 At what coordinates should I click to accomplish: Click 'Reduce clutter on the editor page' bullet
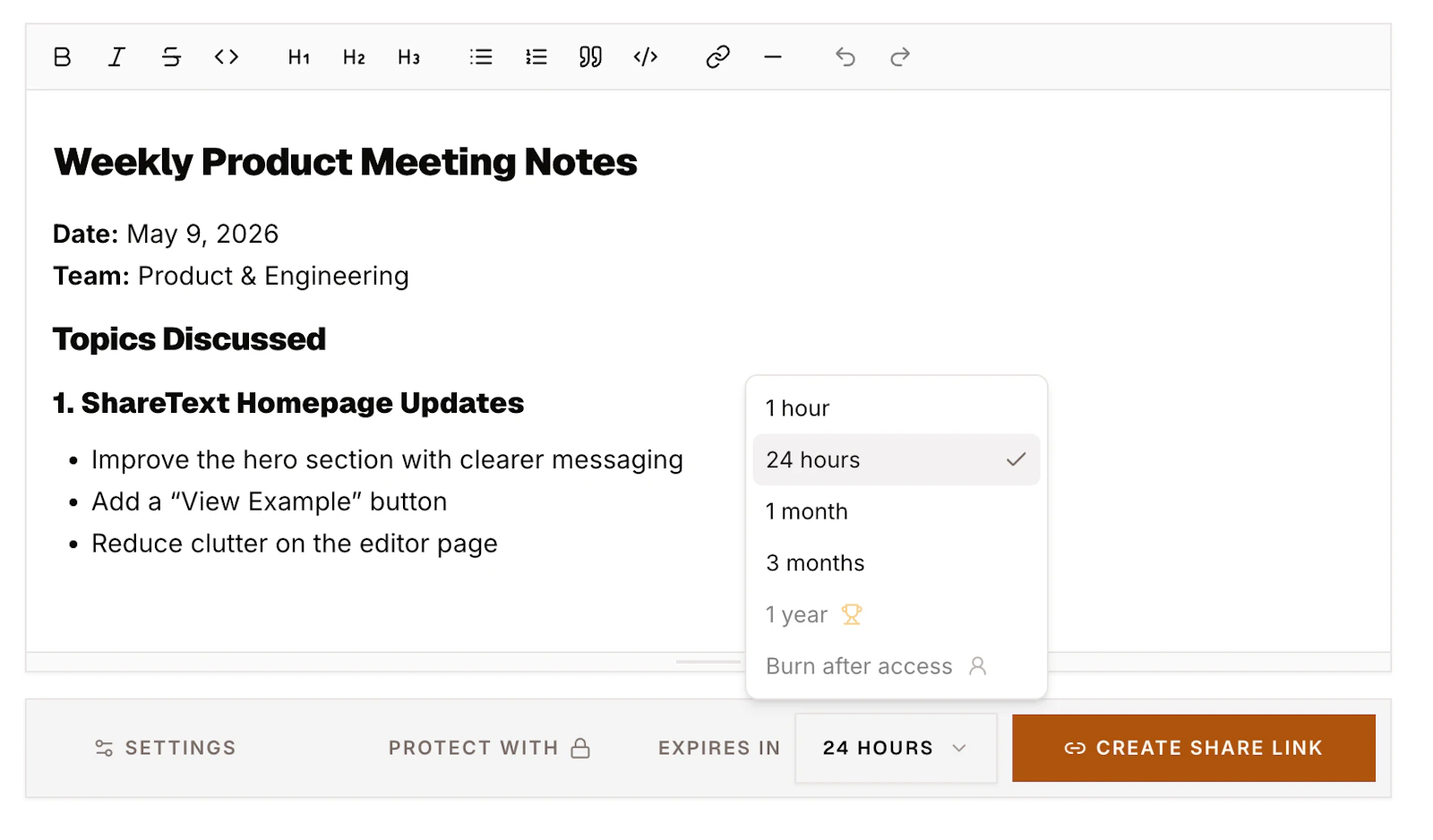(x=295, y=544)
